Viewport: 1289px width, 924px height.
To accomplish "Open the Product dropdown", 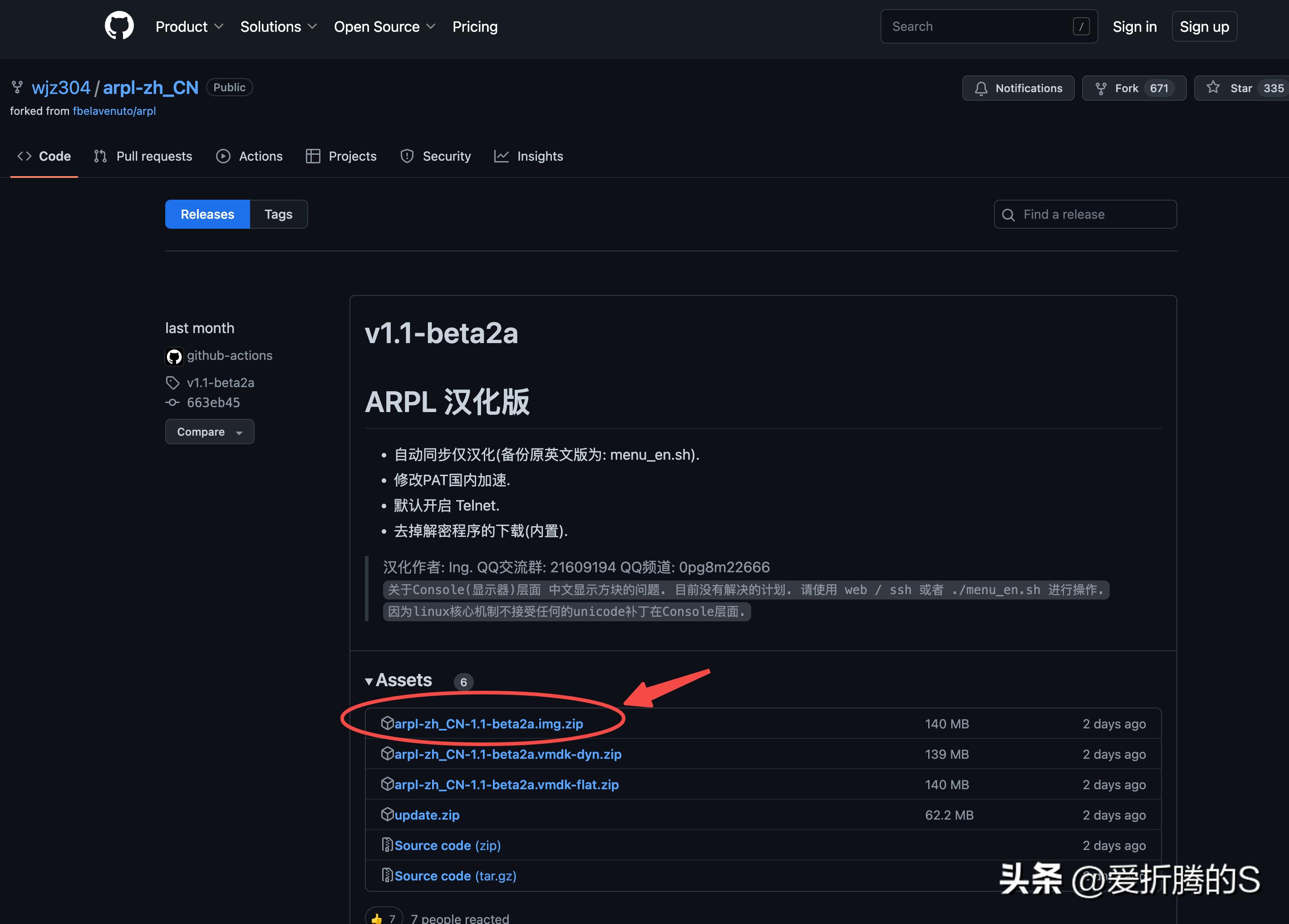I will [x=189, y=26].
